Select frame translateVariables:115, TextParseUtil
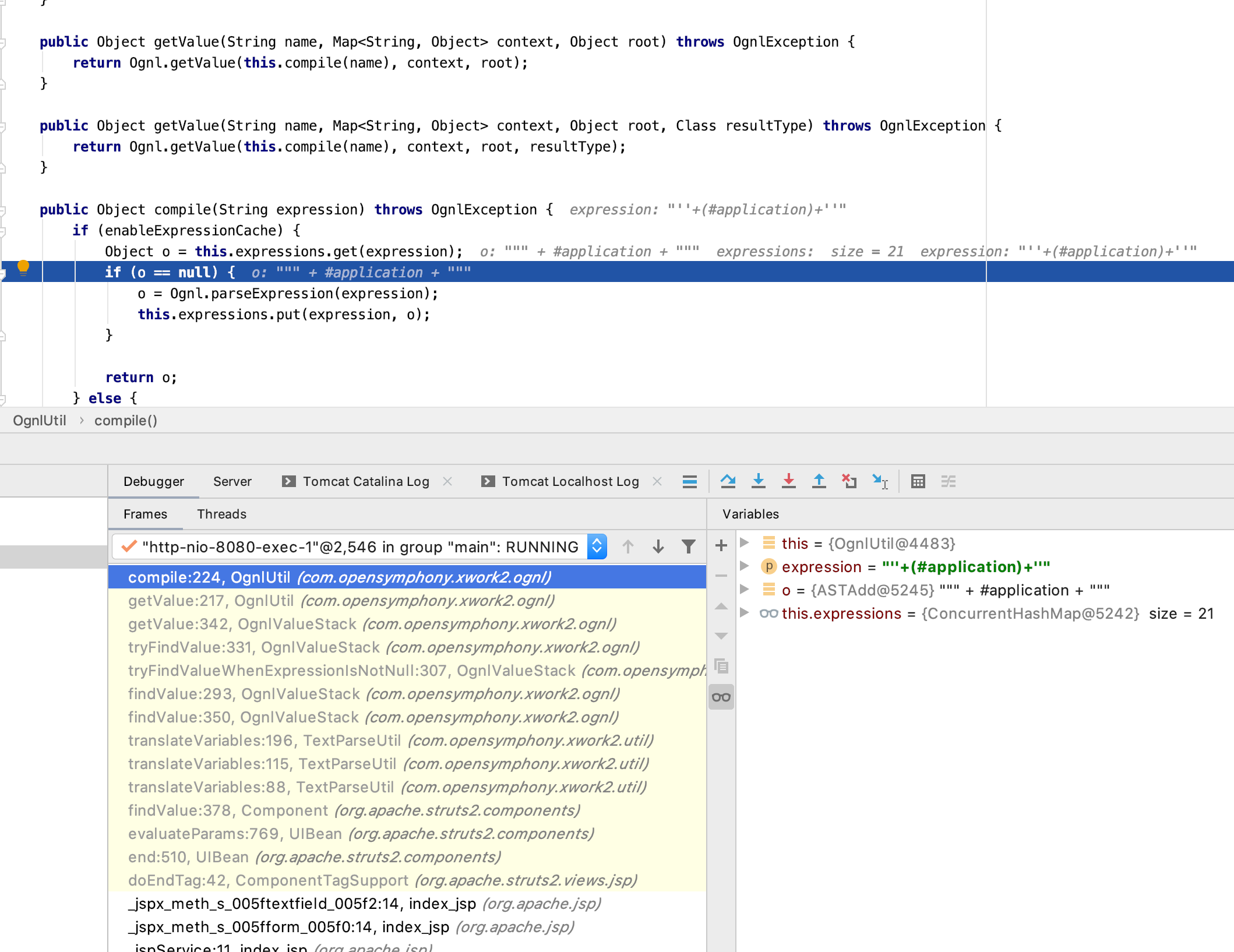Screen dimensions: 1234x952 coord(407,764)
